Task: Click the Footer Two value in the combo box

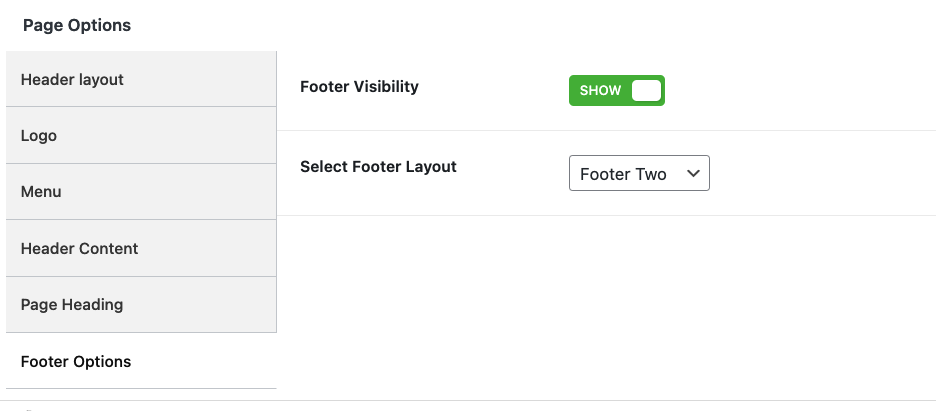Action: [x=623, y=174]
